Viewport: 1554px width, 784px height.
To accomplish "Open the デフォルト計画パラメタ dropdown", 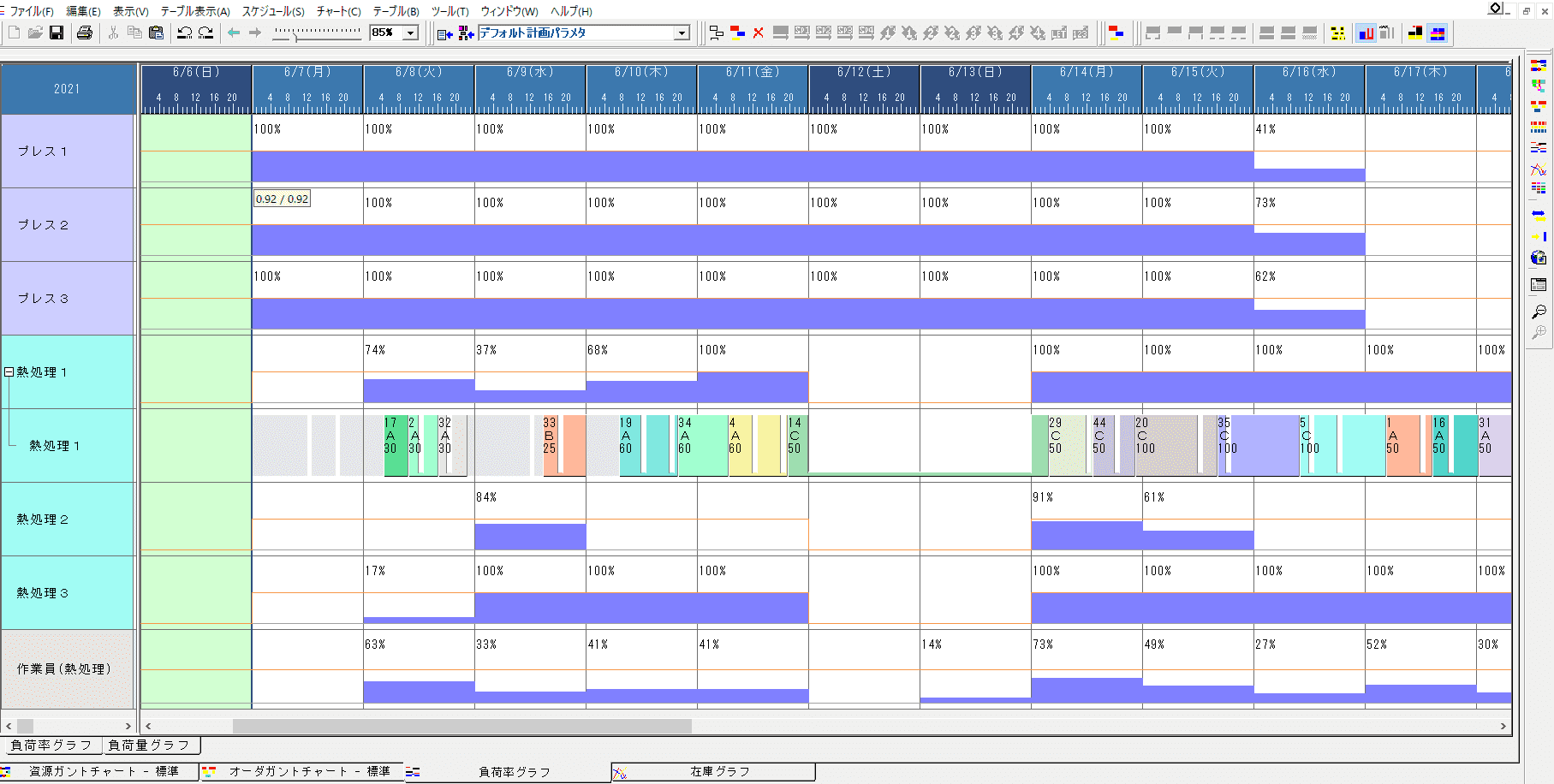I will [x=682, y=33].
